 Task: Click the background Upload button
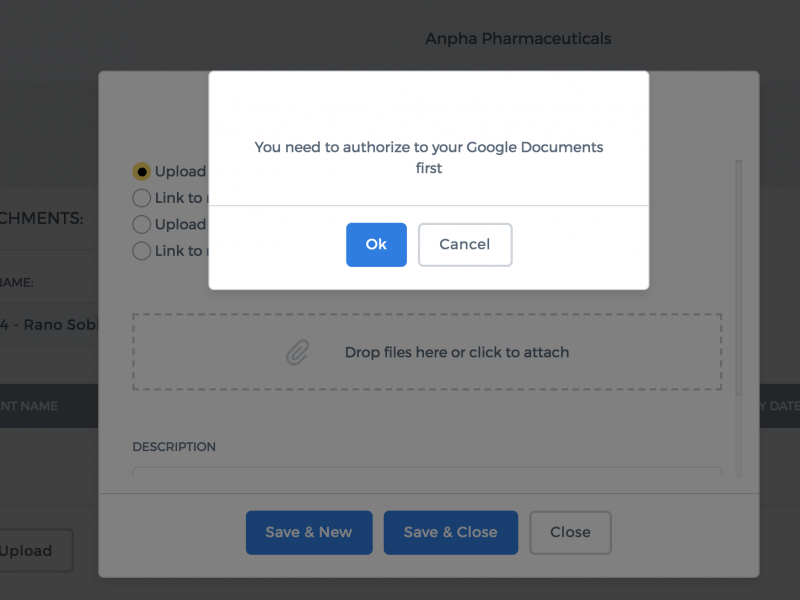(35, 551)
